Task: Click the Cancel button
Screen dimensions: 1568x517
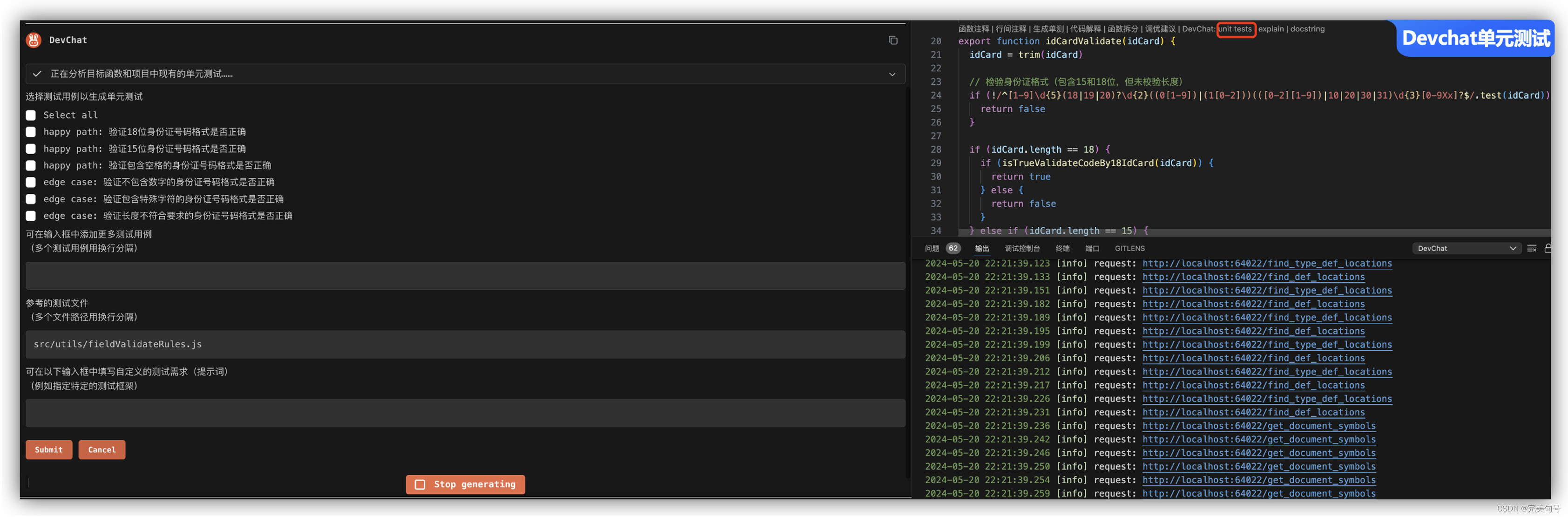Action: coord(101,450)
